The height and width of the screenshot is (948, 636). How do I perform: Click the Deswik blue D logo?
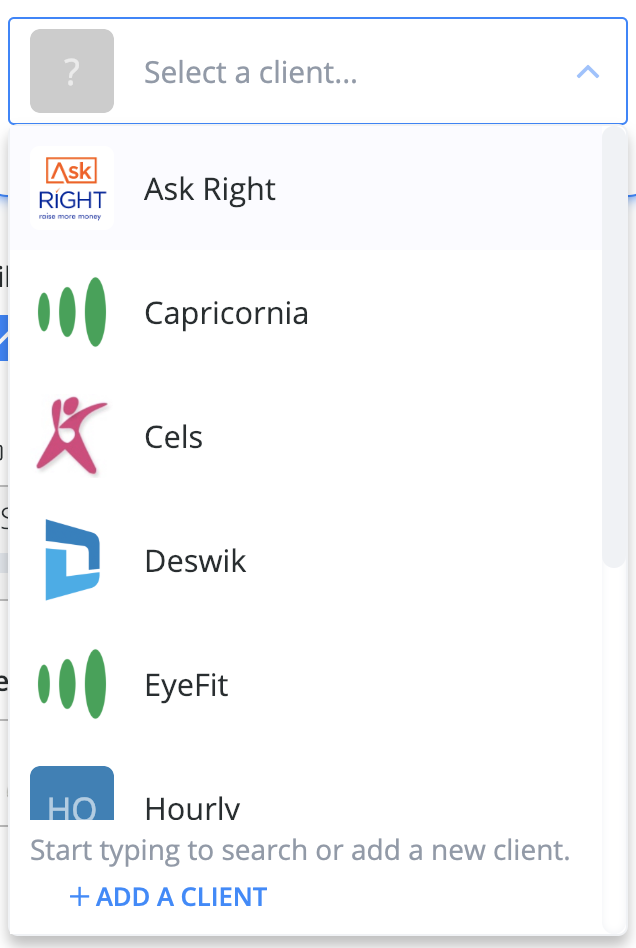pyautogui.click(x=73, y=560)
